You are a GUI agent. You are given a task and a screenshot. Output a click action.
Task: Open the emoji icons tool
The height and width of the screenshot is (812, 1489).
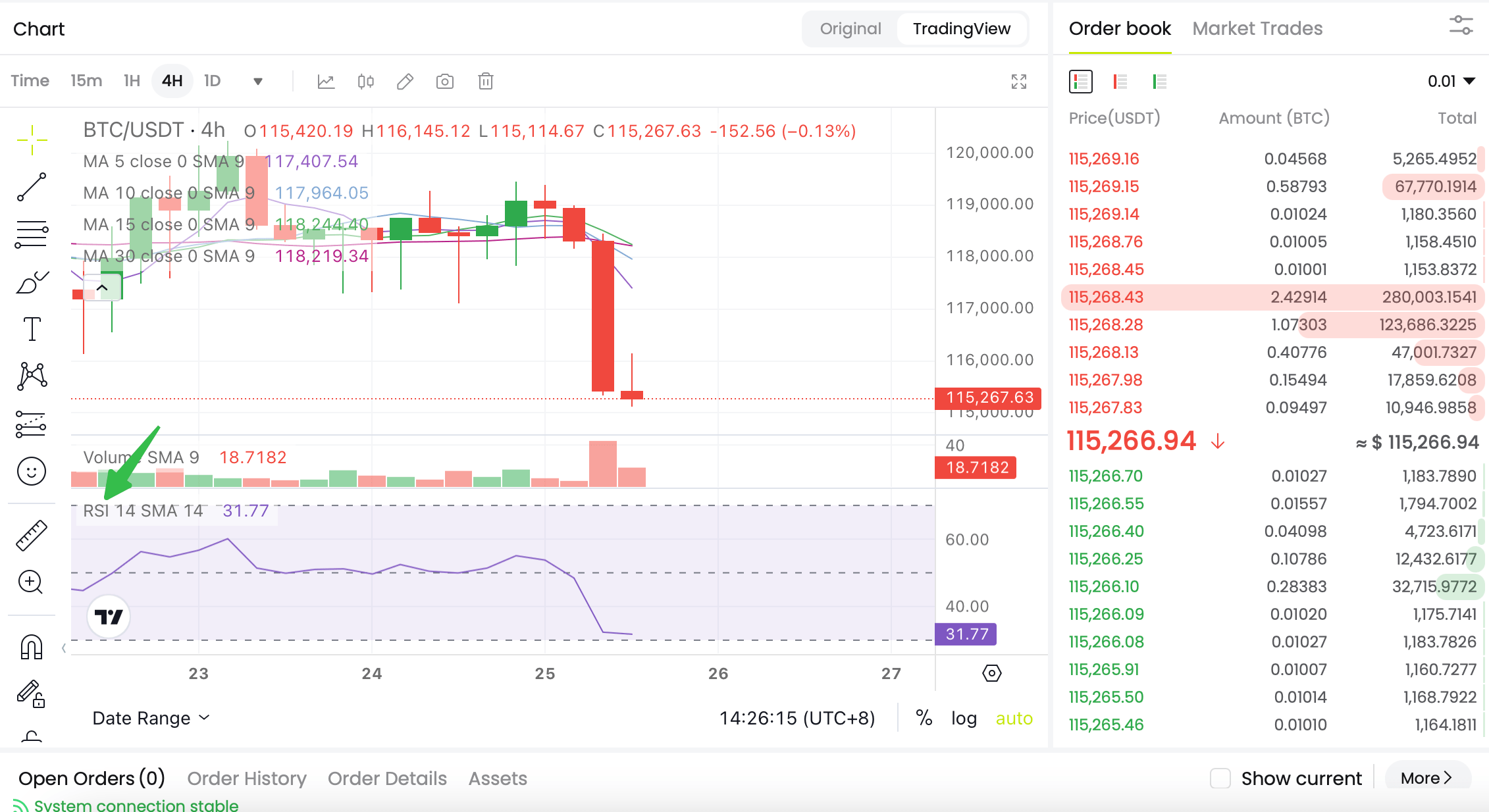(32, 471)
